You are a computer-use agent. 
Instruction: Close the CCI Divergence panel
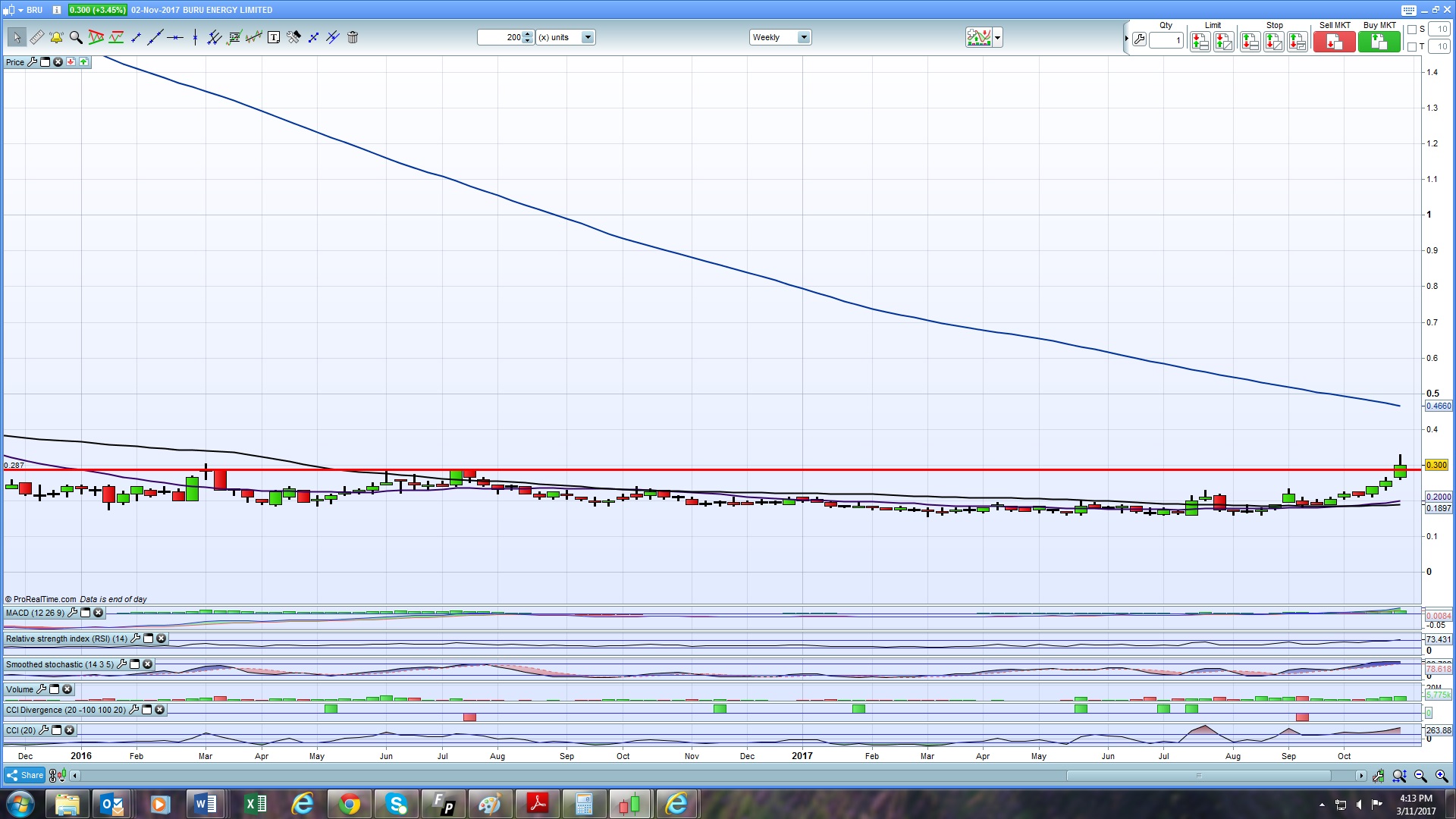click(x=160, y=710)
